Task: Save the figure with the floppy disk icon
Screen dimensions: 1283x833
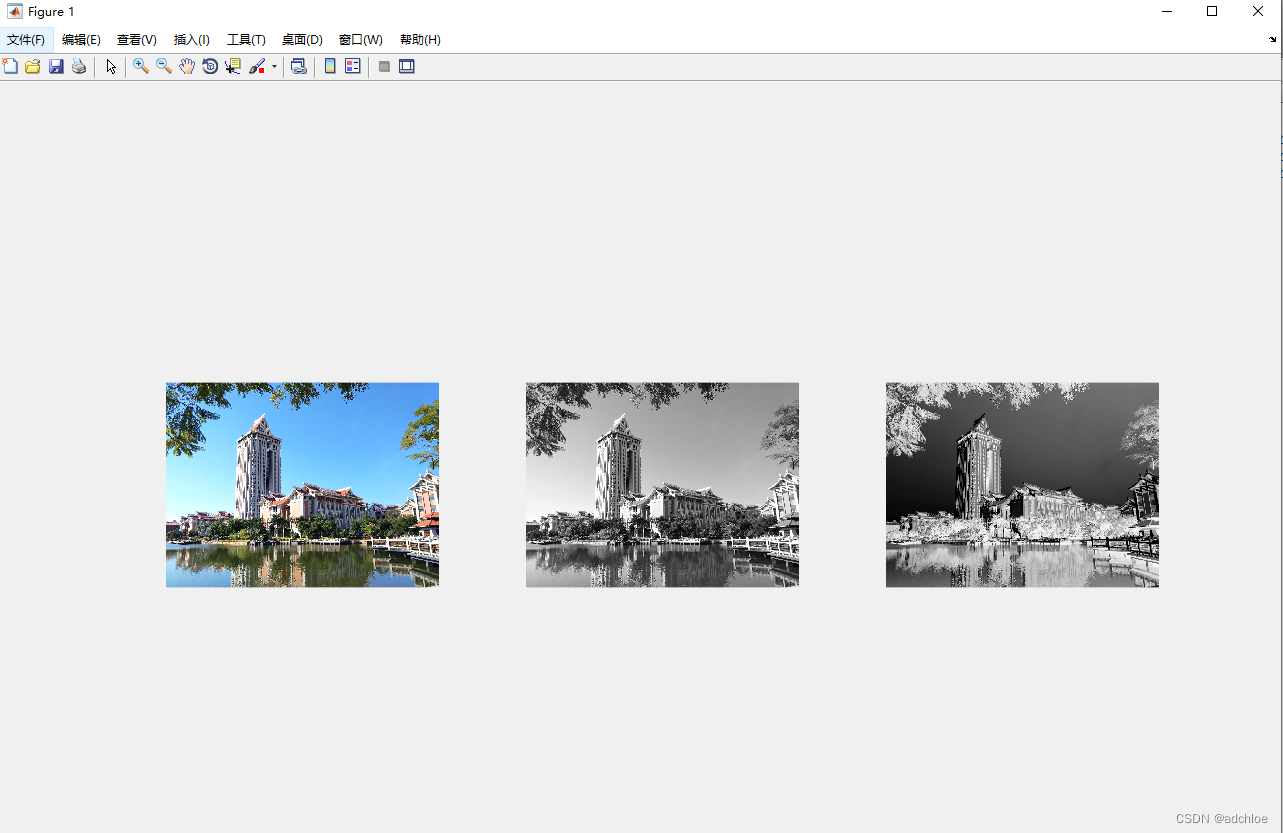Action: pos(56,66)
